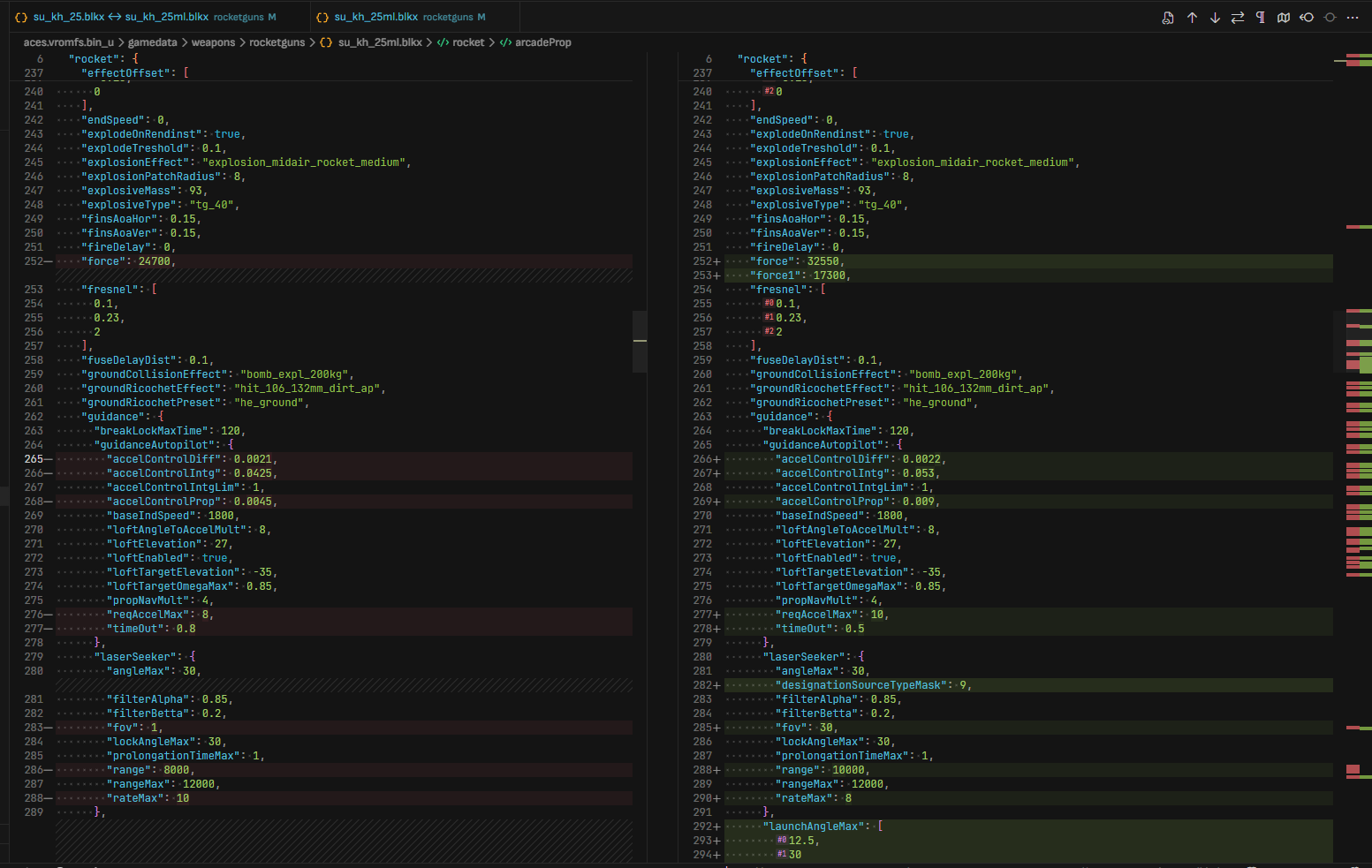The width and height of the screenshot is (1372, 868).
Task: Jump to next change with down arrow
Action: coord(1215,18)
